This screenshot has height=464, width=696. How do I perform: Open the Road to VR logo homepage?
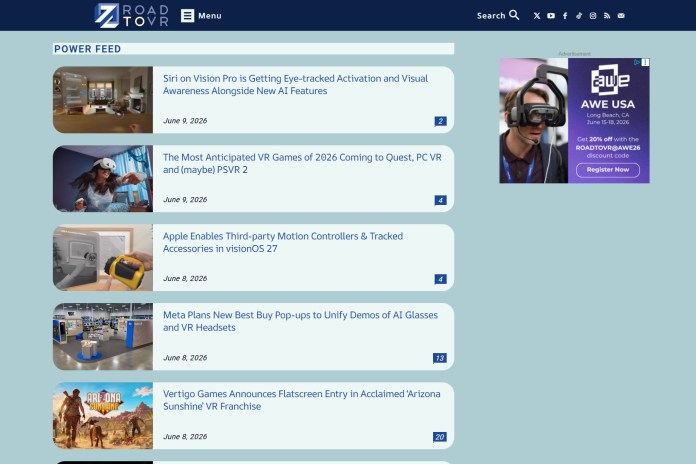[131, 16]
